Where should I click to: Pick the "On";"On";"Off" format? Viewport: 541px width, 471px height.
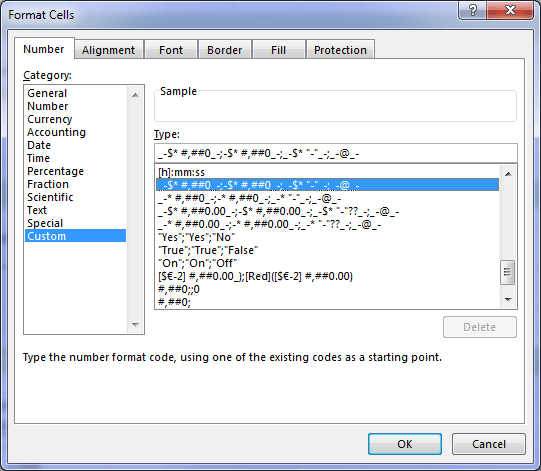(327, 263)
